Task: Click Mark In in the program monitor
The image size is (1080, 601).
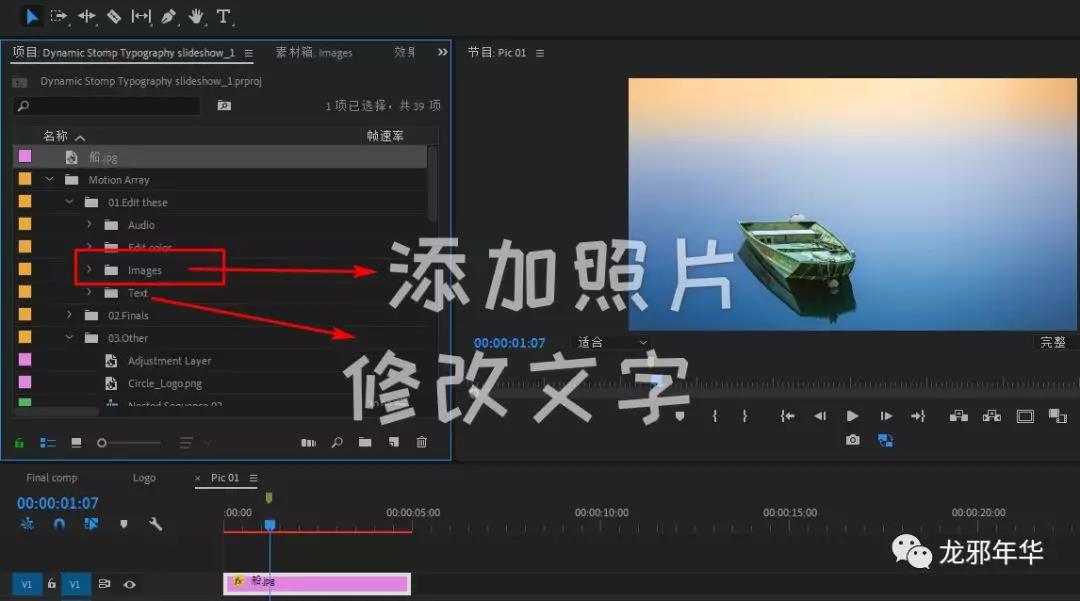Action: pyautogui.click(x=715, y=416)
